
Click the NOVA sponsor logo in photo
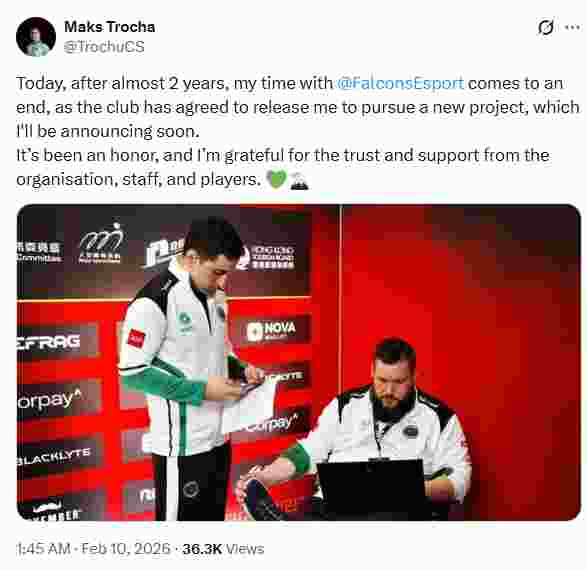tap(272, 330)
